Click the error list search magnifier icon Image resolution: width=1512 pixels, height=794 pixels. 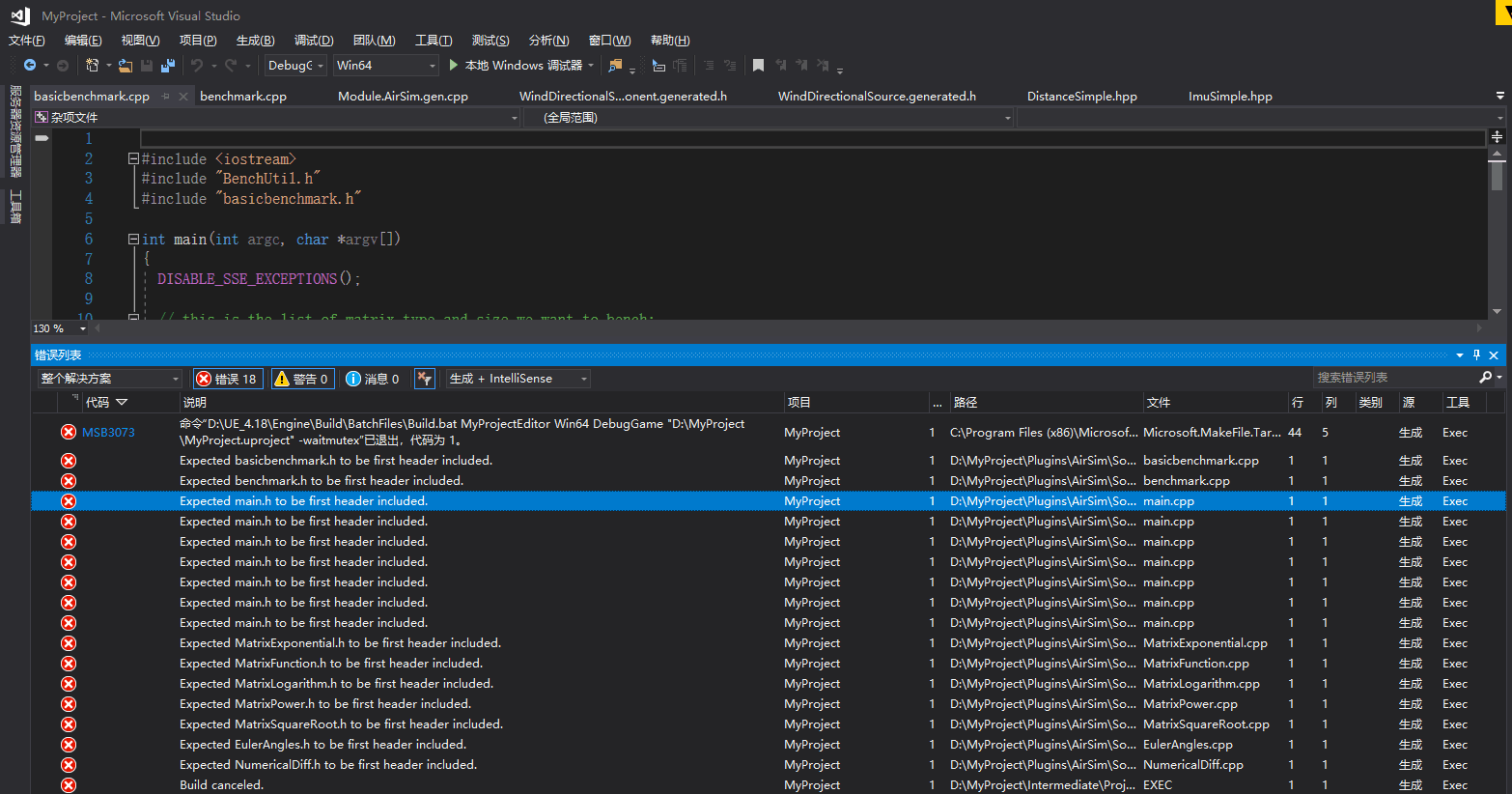click(x=1485, y=378)
